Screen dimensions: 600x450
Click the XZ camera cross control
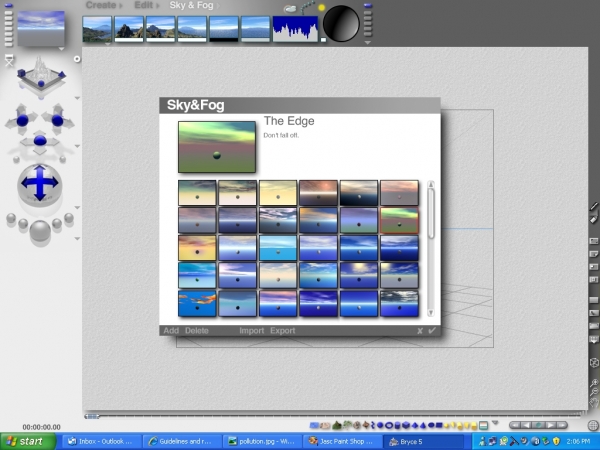[57, 120]
